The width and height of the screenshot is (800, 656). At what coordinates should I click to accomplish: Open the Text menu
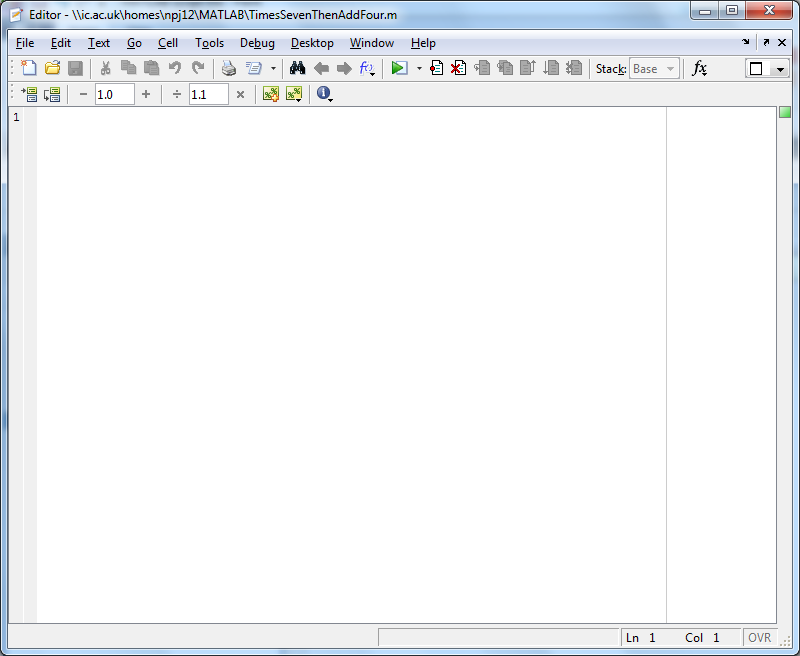98,43
